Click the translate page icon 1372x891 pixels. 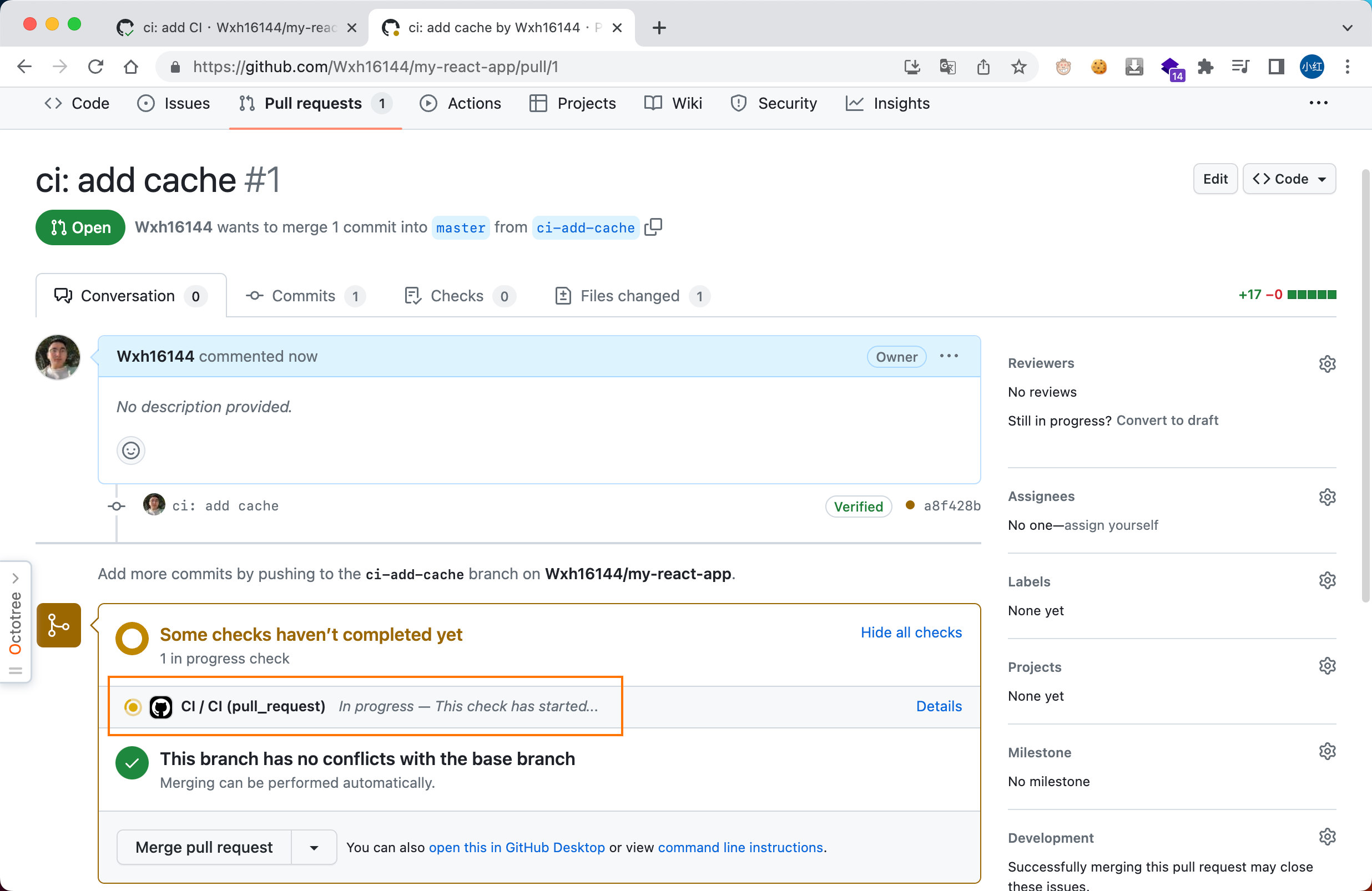947,67
